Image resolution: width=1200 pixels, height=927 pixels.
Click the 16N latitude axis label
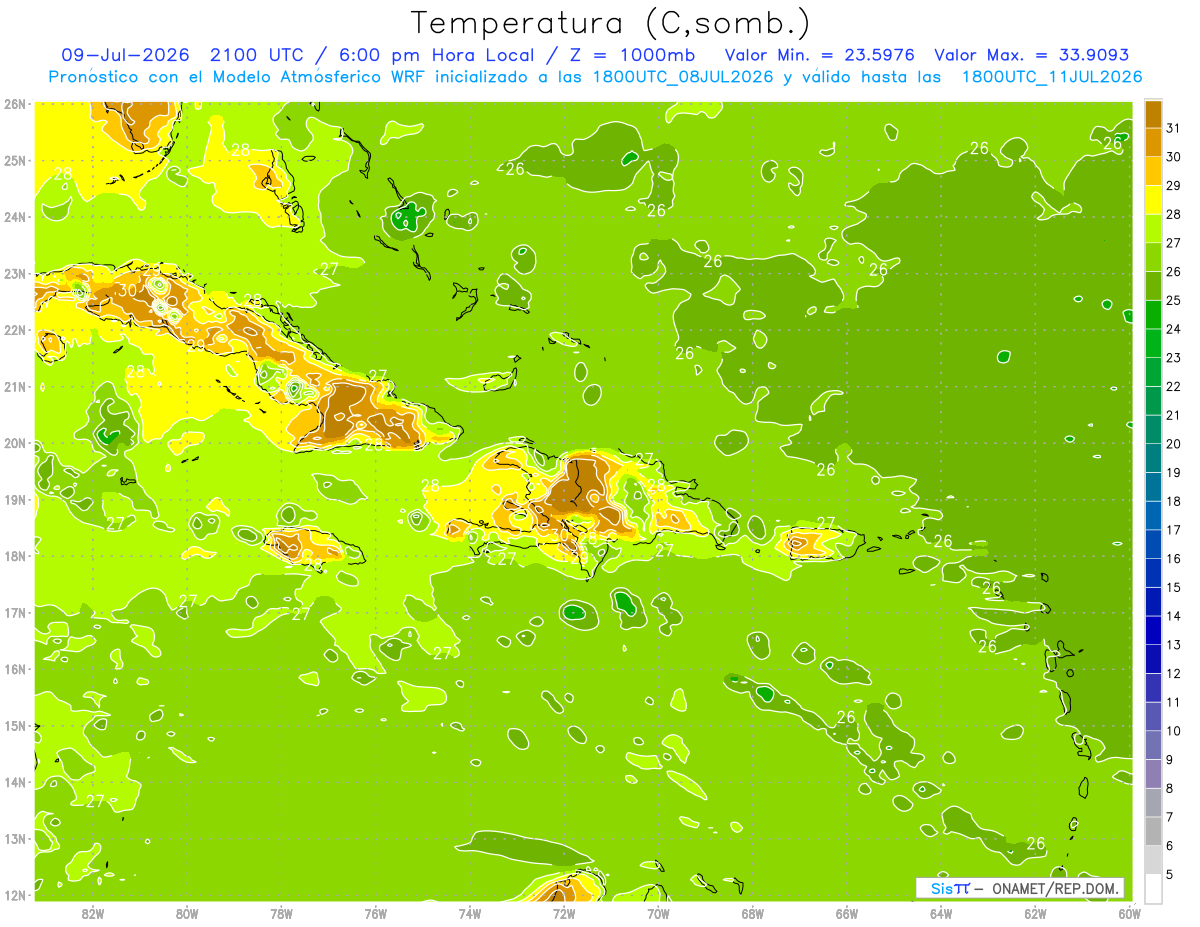[x=15, y=669]
